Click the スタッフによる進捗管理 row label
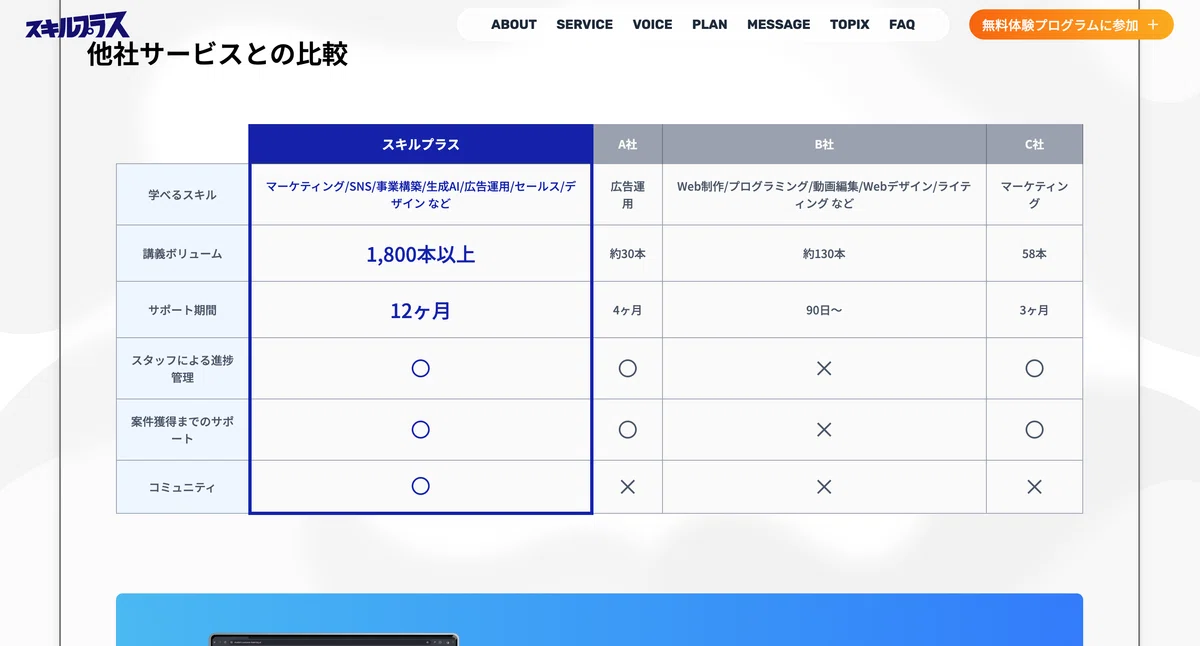1200x646 pixels. [x=182, y=369]
